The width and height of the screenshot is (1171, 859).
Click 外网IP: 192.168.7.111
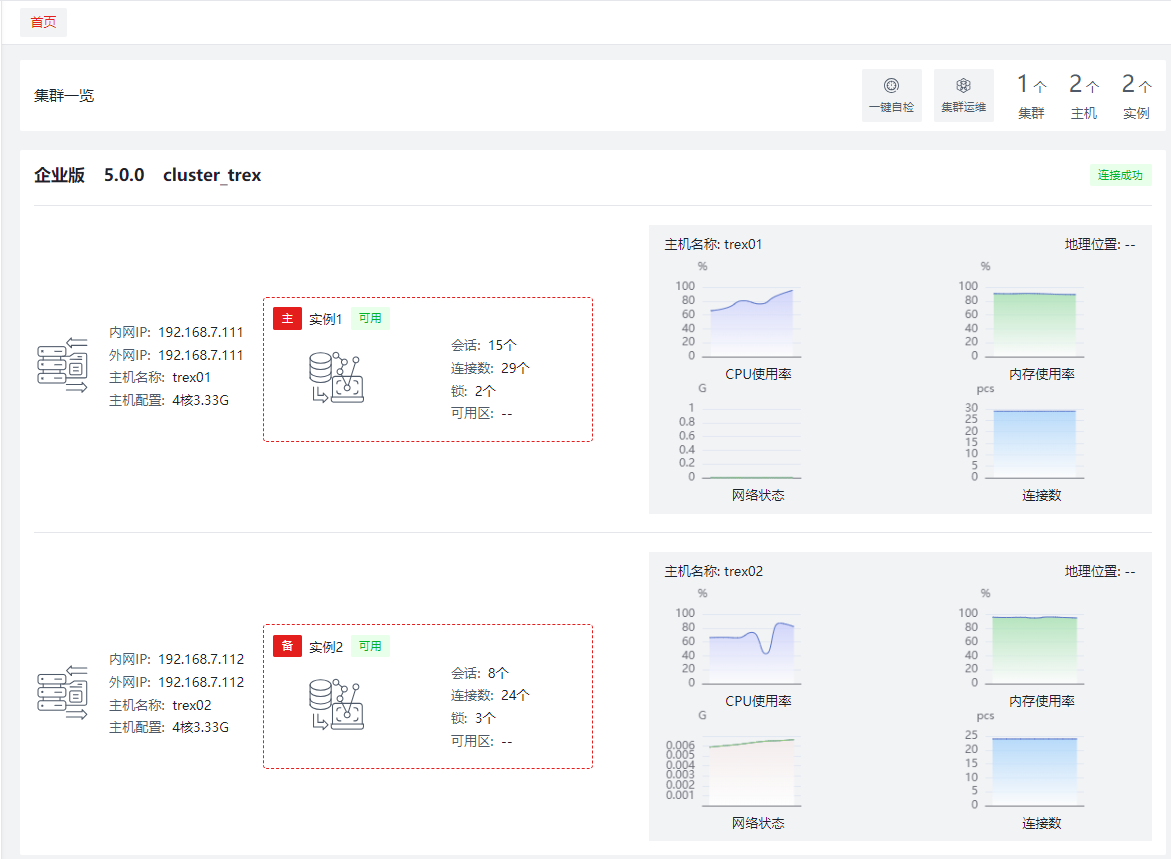point(176,356)
